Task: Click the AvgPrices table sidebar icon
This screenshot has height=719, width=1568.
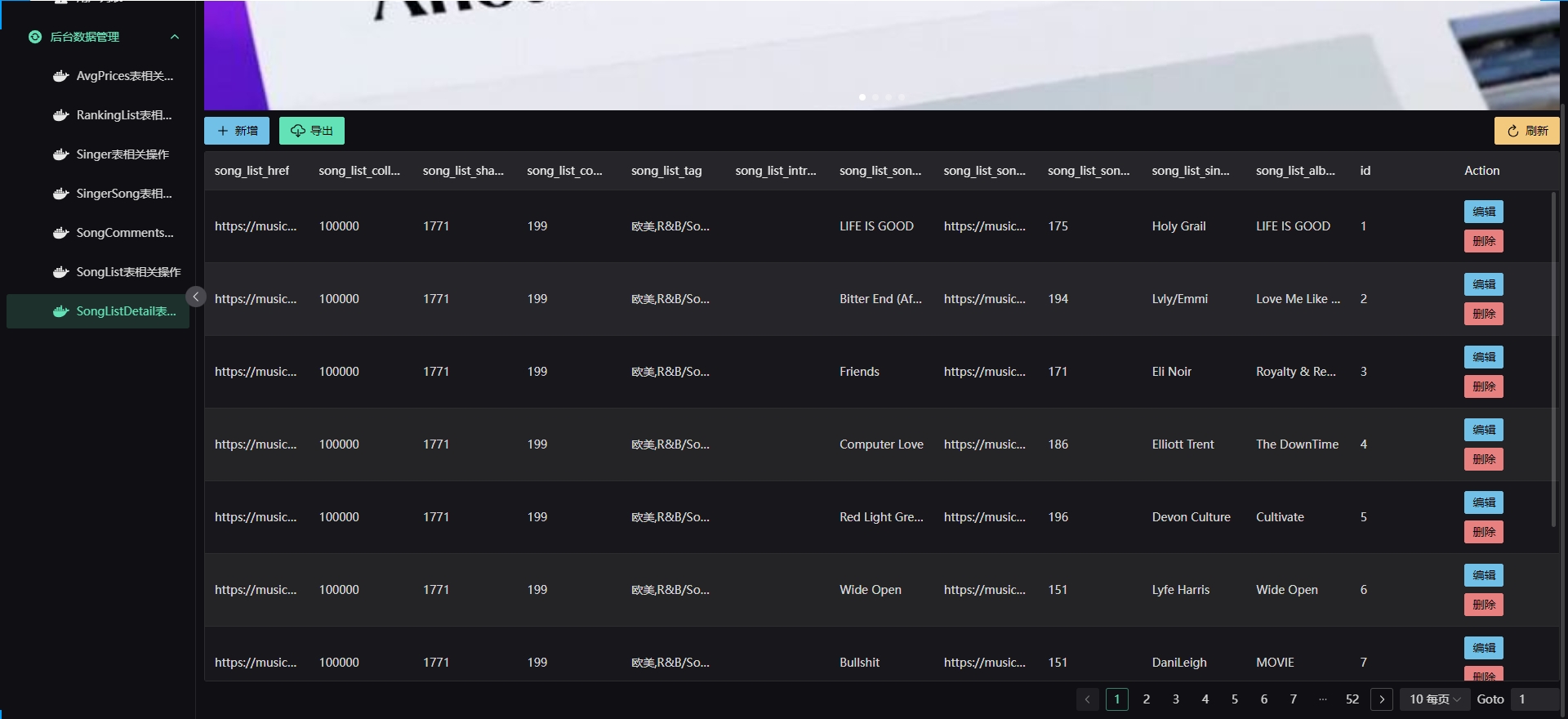Action: click(x=60, y=76)
